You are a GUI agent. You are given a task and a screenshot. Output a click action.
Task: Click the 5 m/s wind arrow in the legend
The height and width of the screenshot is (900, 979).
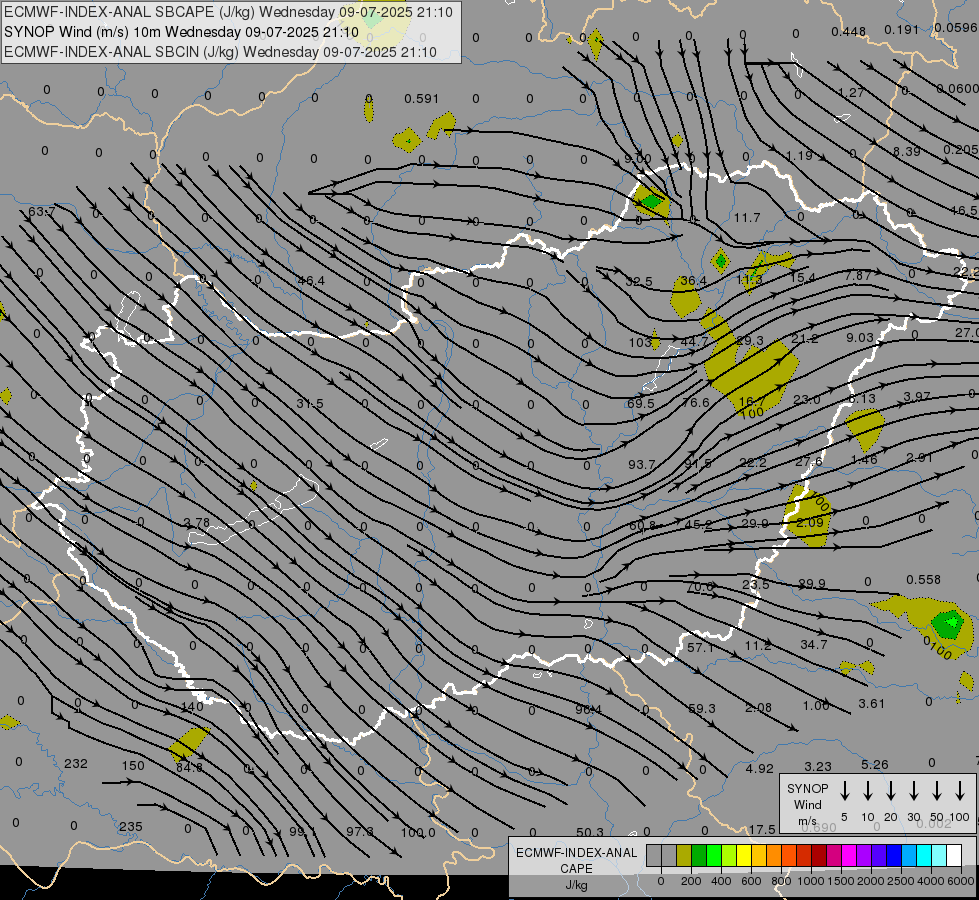tap(845, 791)
